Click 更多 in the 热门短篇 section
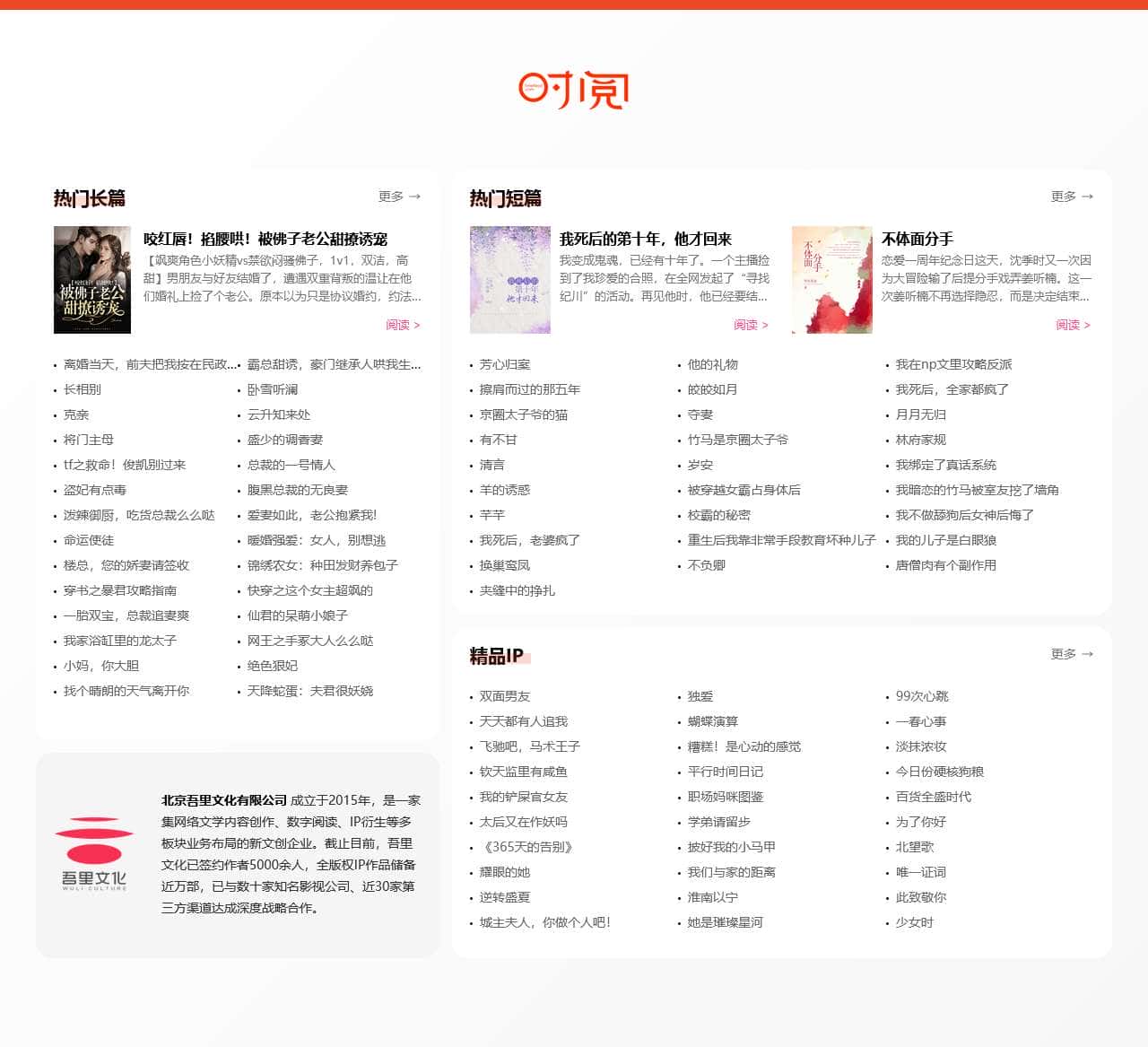1148x1047 pixels. pos(1063,196)
